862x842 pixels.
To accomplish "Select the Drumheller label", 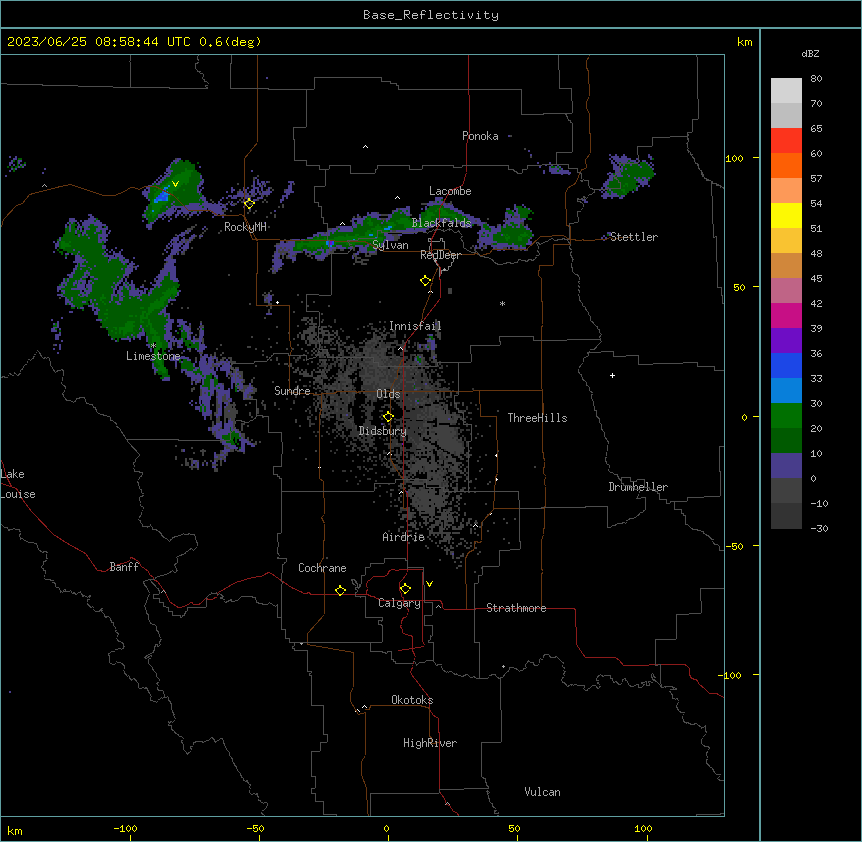I will coord(638,487).
